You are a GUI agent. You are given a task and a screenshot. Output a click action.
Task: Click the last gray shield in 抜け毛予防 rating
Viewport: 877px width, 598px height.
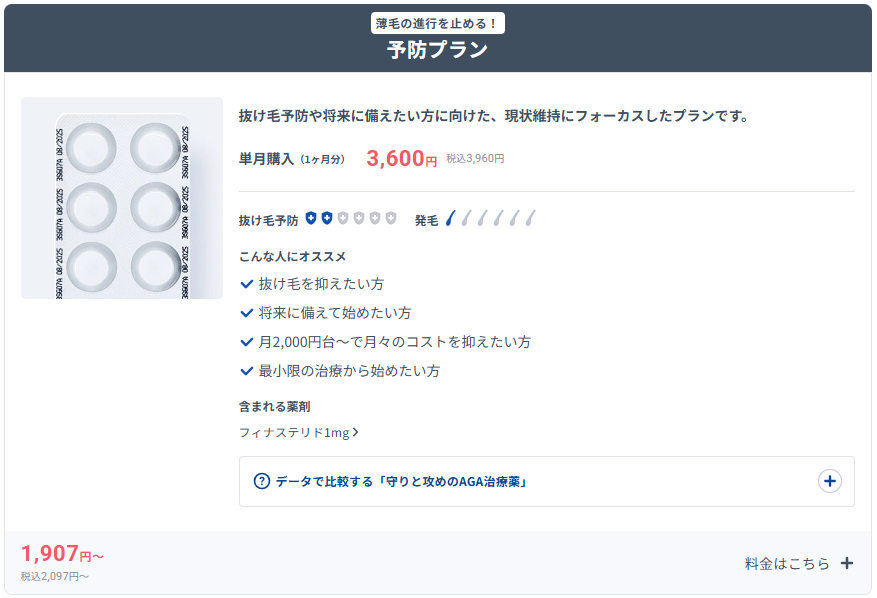click(x=391, y=218)
